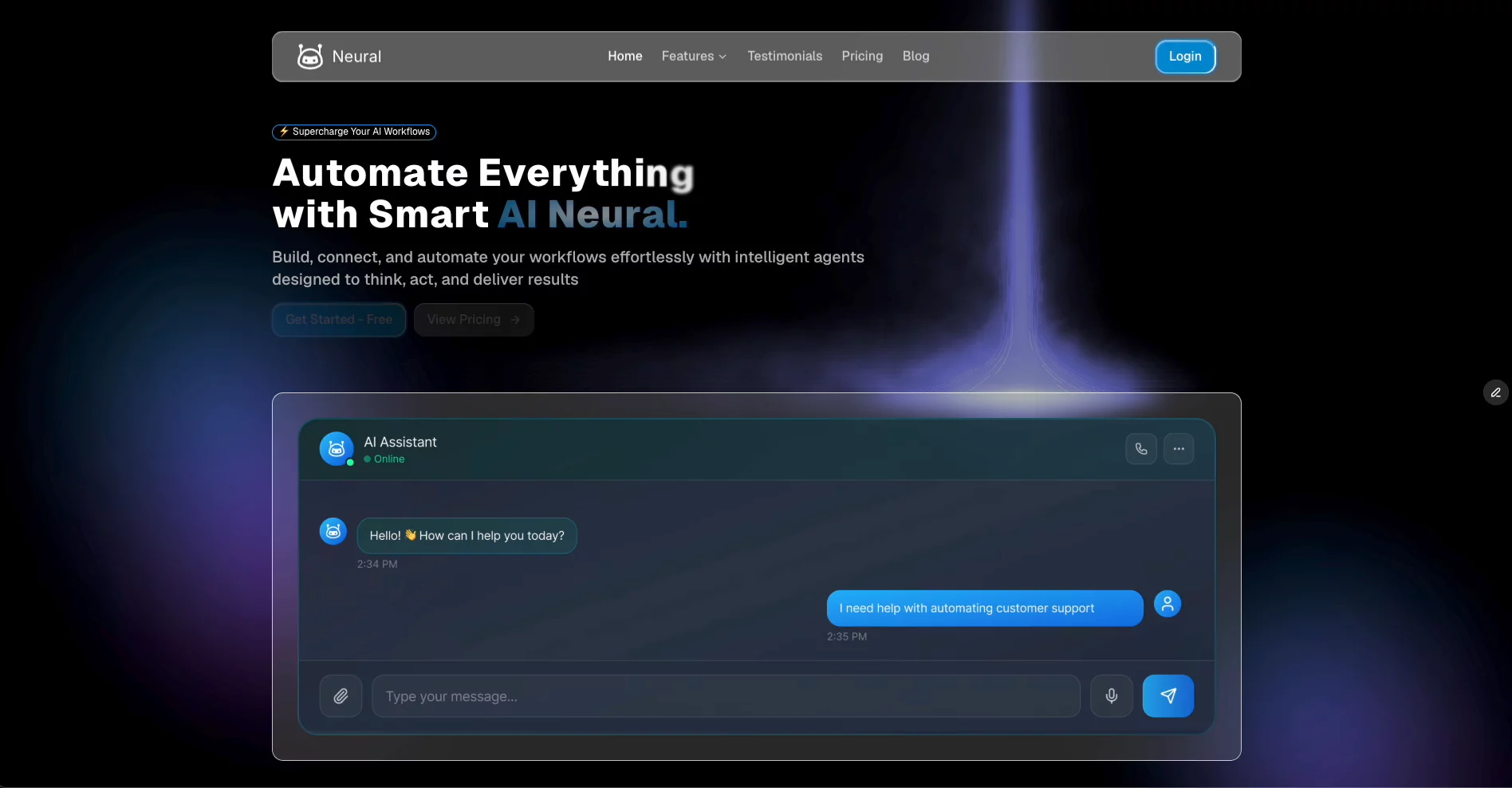Viewport: 1512px width, 788px height.
Task: Click the Login button
Action: [x=1185, y=57]
